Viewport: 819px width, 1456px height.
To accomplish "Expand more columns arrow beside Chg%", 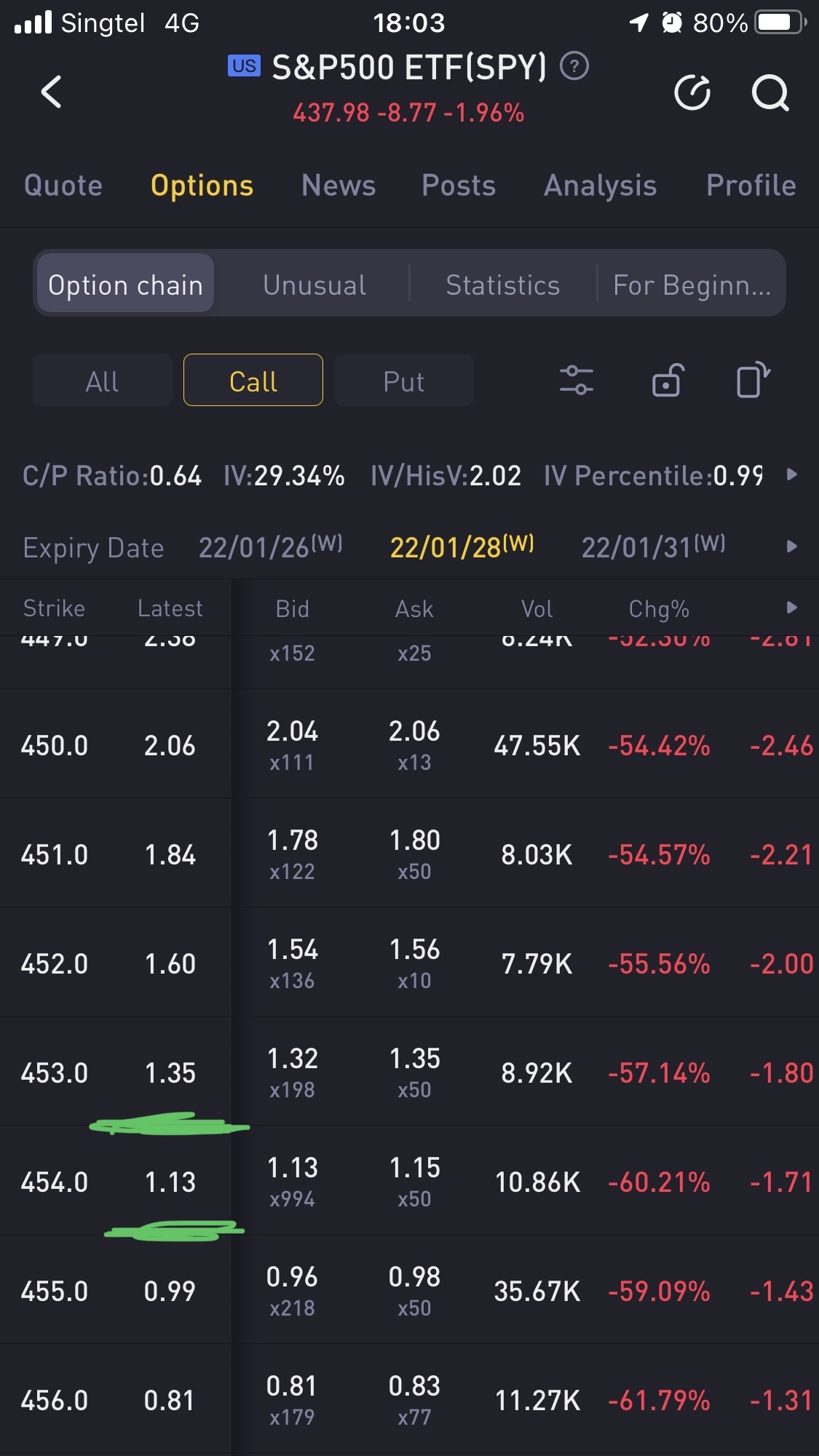I will coord(792,608).
